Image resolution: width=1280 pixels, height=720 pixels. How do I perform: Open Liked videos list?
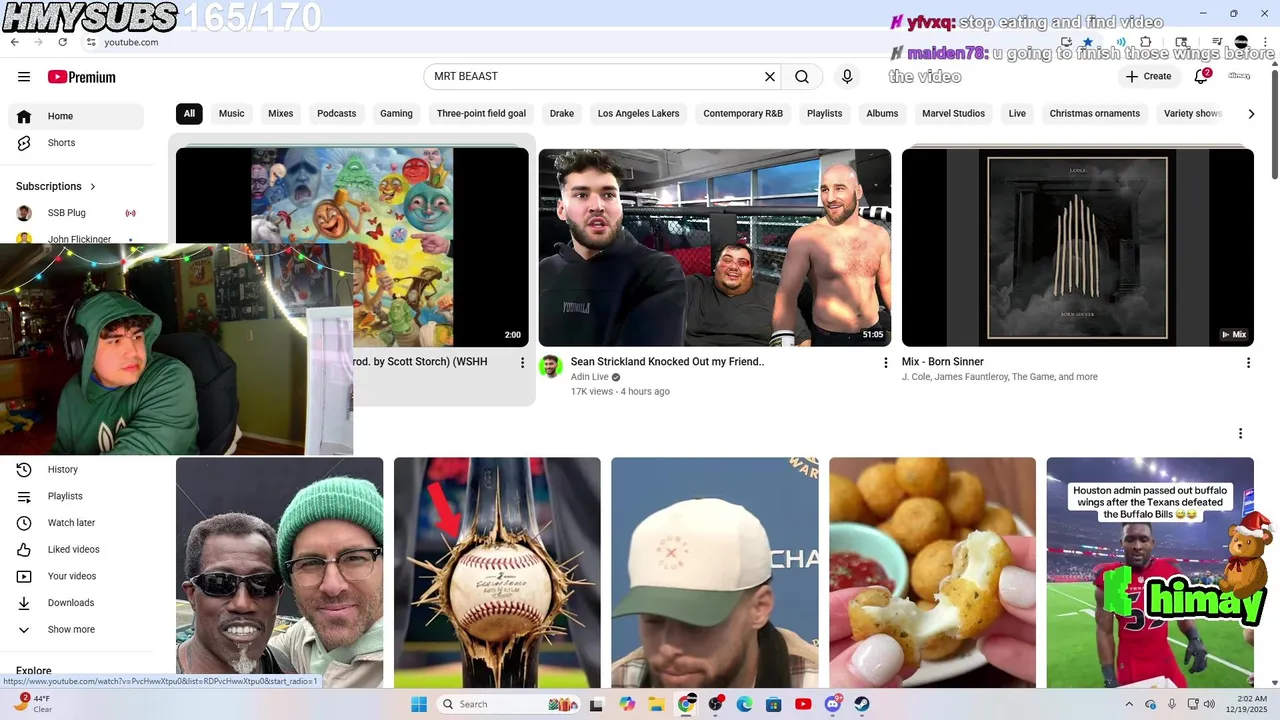pos(76,549)
